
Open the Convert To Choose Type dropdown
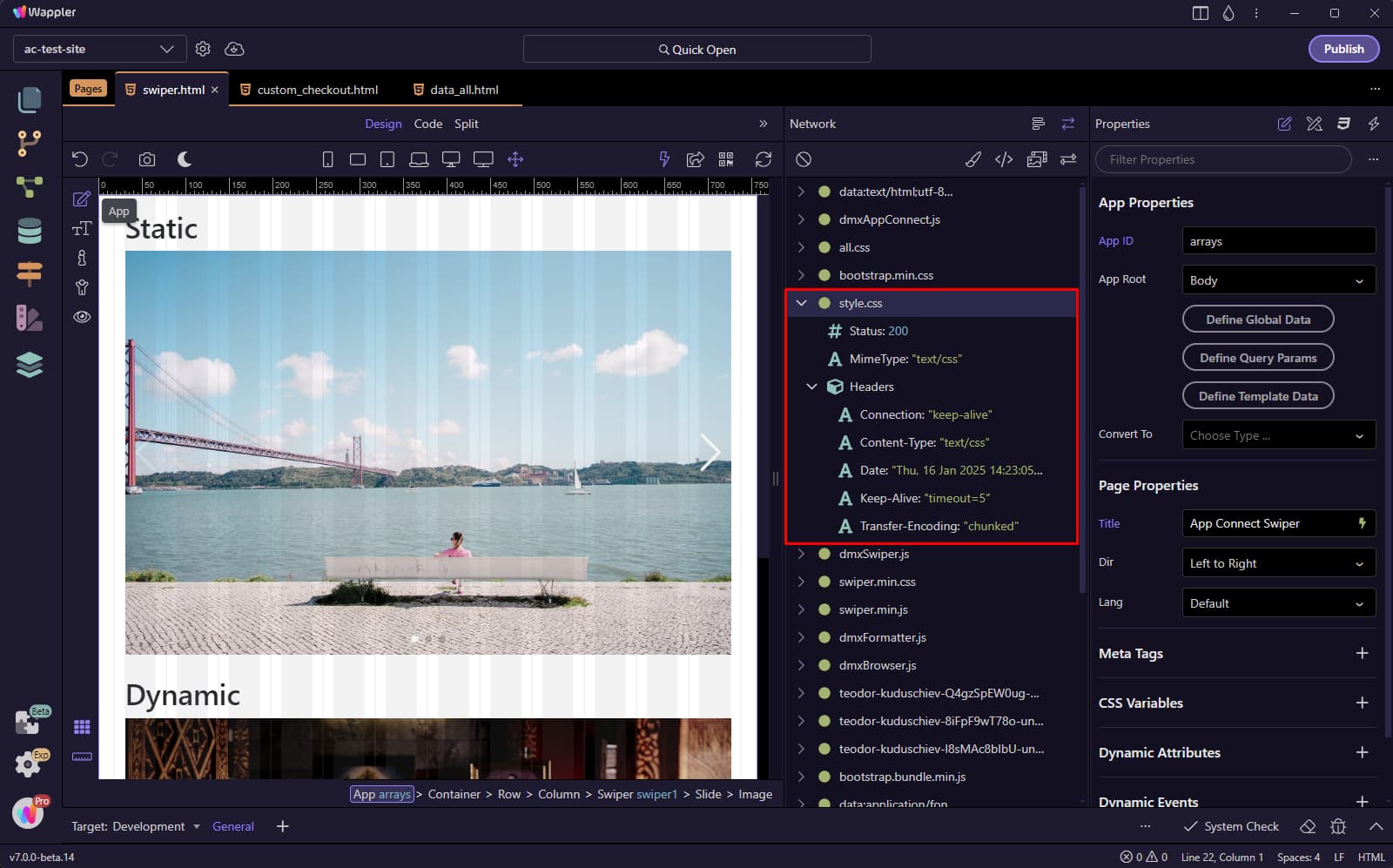1279,435
